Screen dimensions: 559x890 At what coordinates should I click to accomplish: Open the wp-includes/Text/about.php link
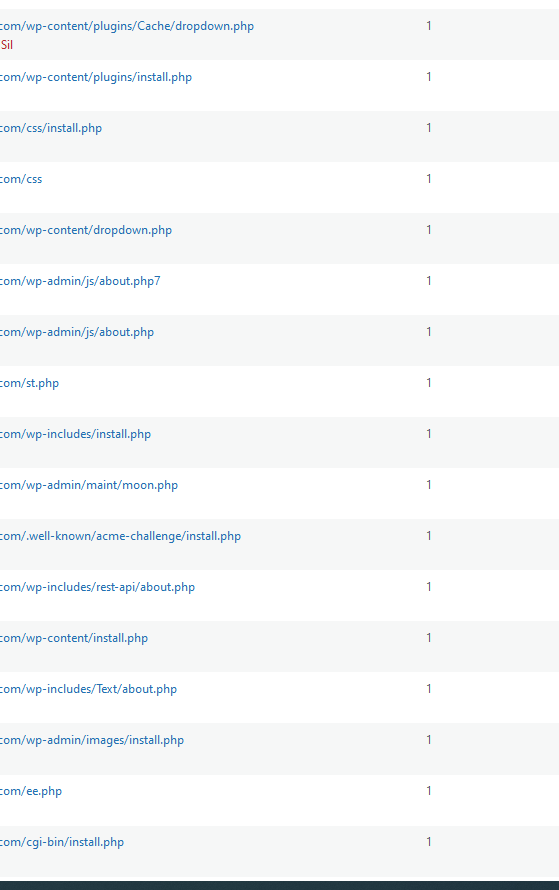(x=89, y=690)
